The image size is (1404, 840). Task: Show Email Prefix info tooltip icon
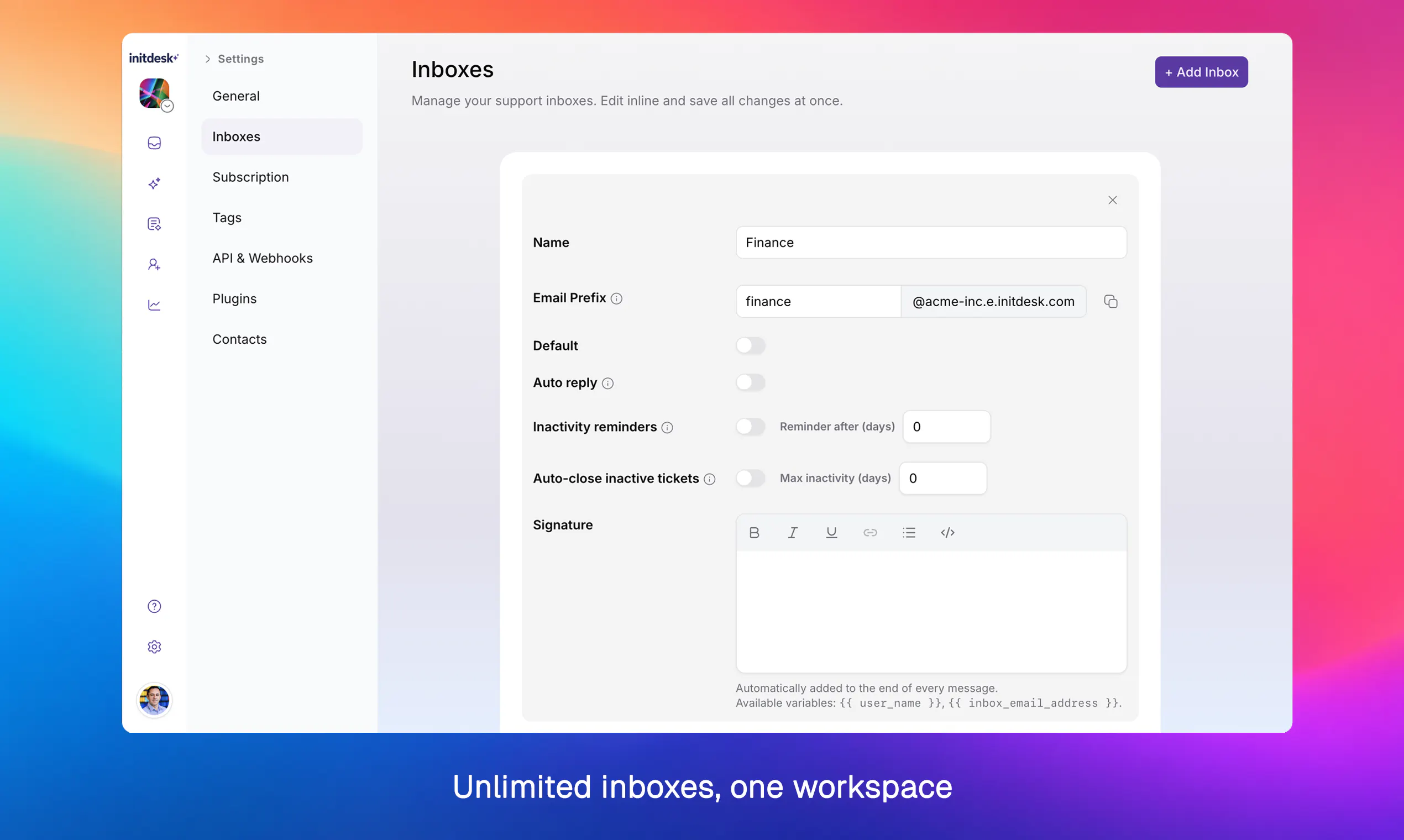coord(616,298)
